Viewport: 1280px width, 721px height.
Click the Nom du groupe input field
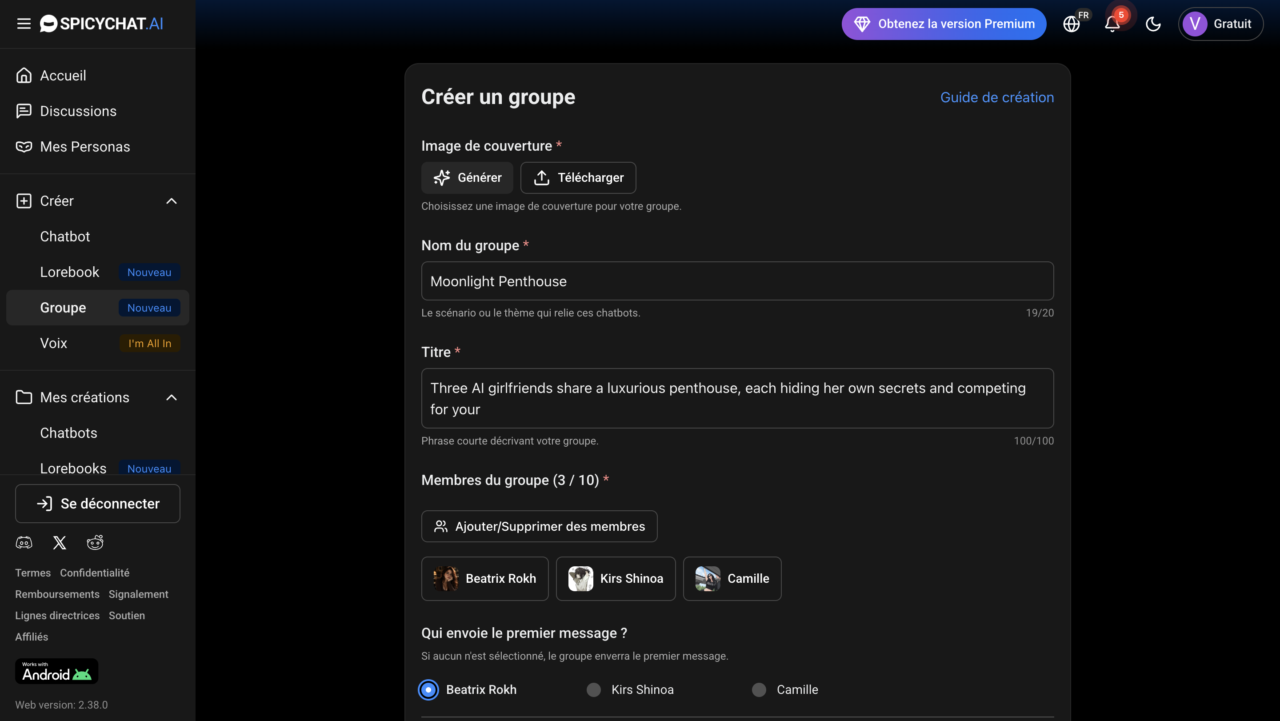737,281
